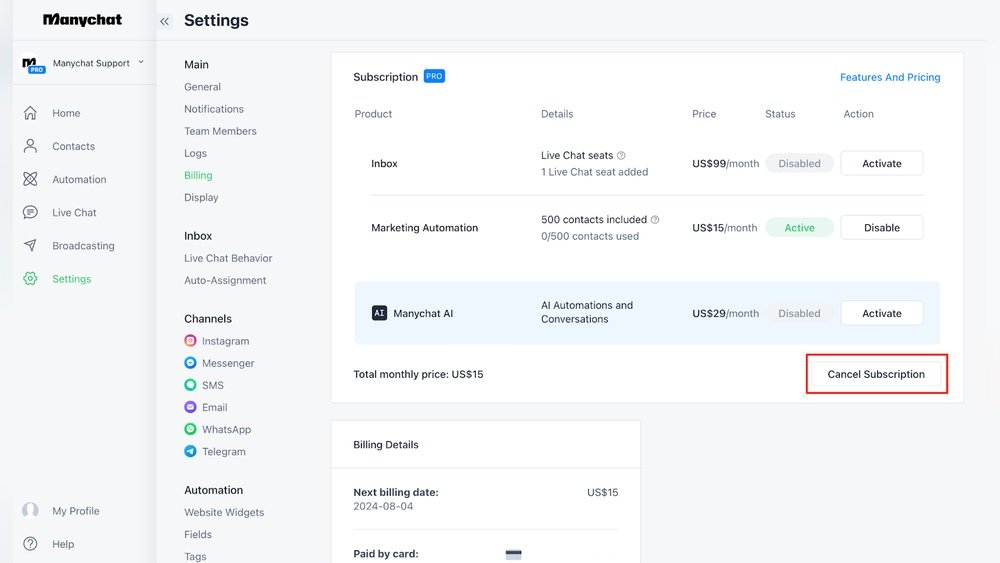The height and width of the screenshot is (563, 1000).
Task: Open the Instagram channel icon
Action: coord(190,341)
